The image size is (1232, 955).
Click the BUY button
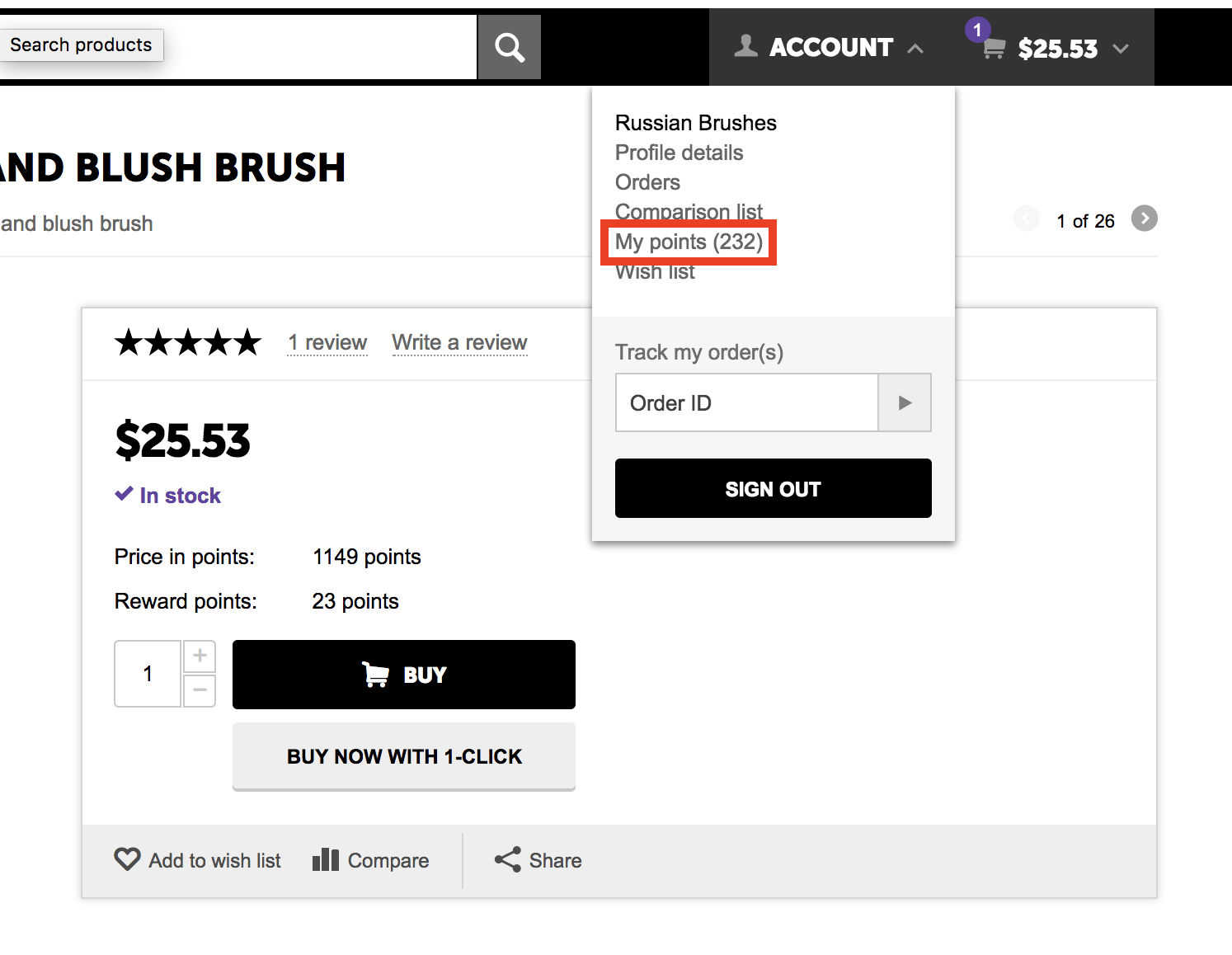[x=403, y=675]
